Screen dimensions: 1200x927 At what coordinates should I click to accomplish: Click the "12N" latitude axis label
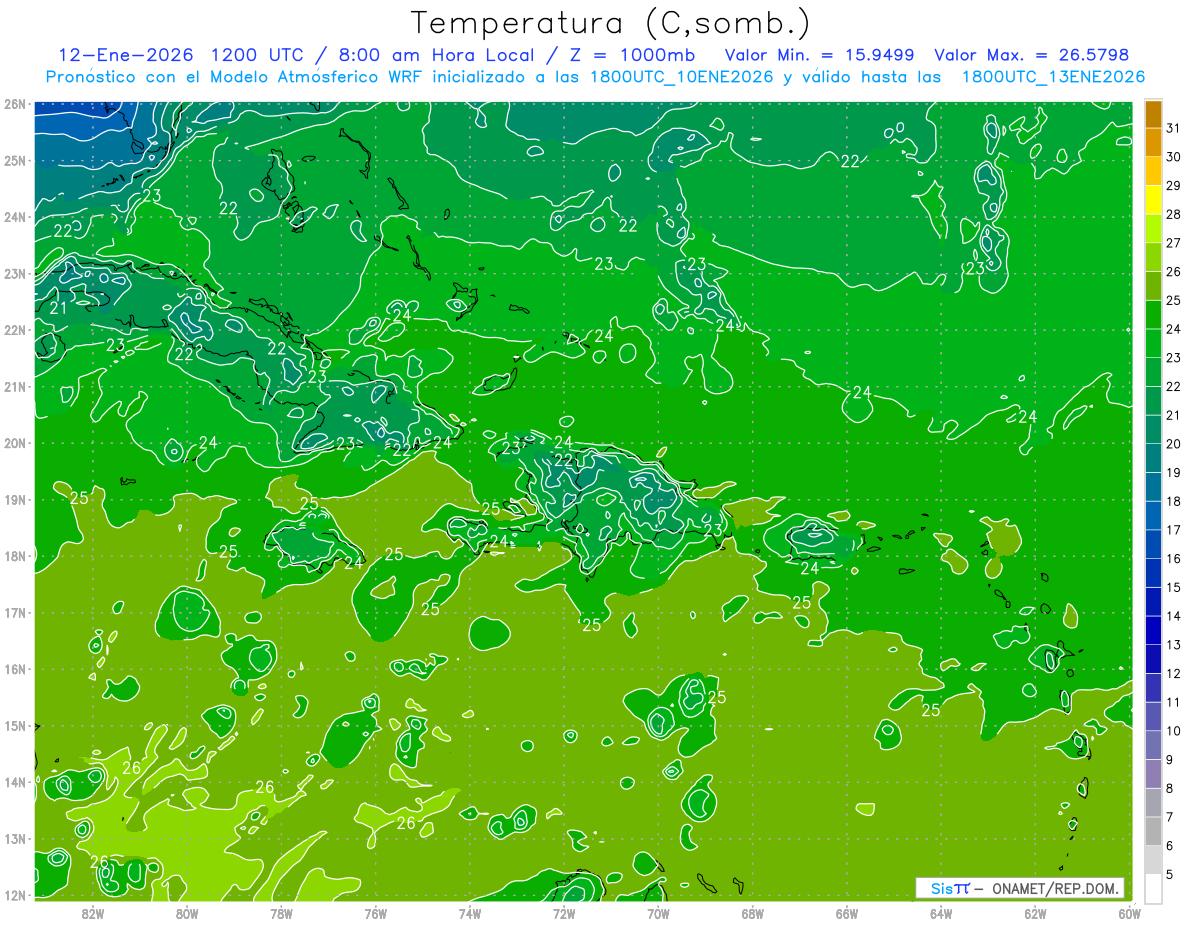click(15, 895)
